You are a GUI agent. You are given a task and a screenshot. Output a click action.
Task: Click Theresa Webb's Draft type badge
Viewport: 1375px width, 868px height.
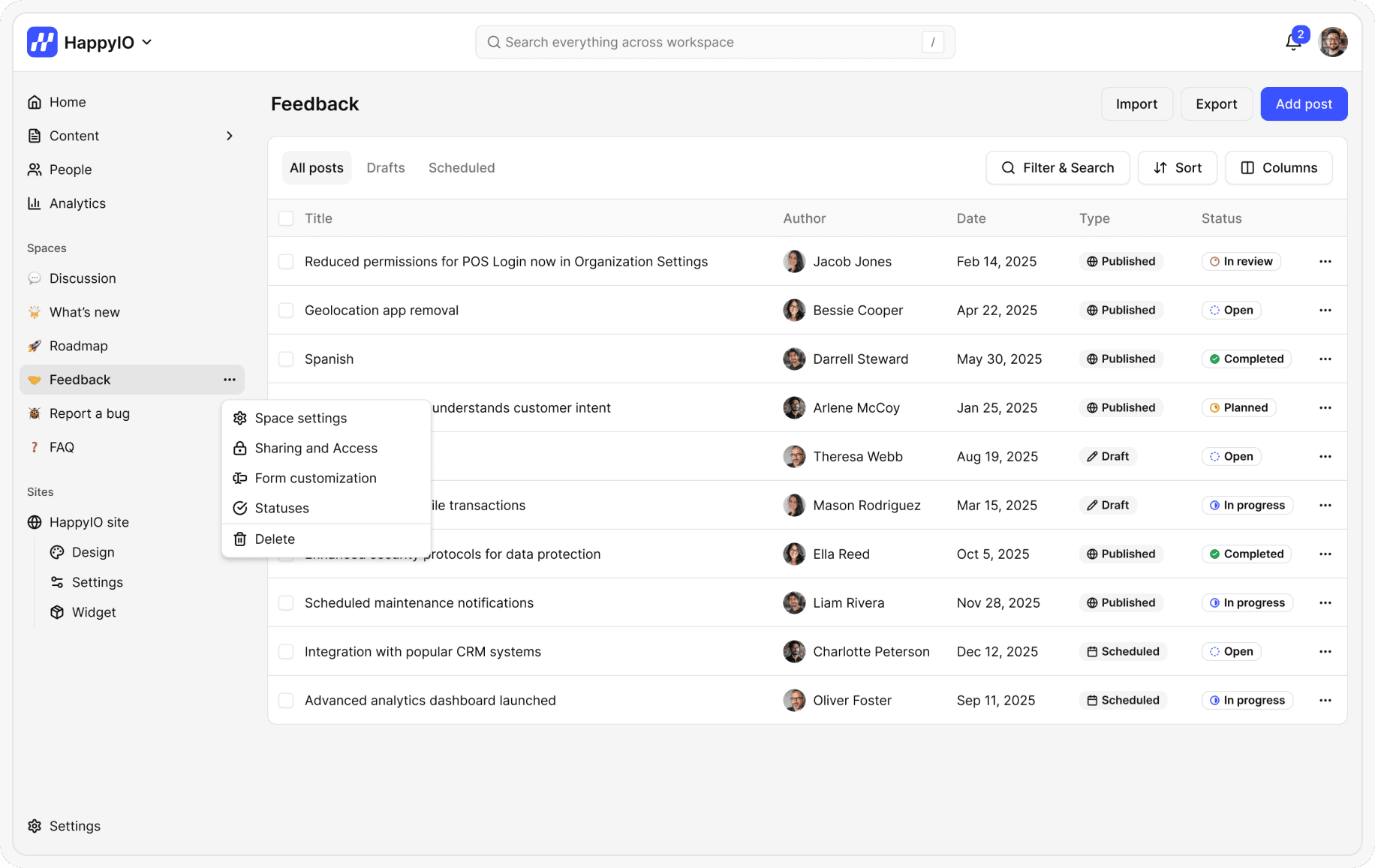[x=1108, y=456]
